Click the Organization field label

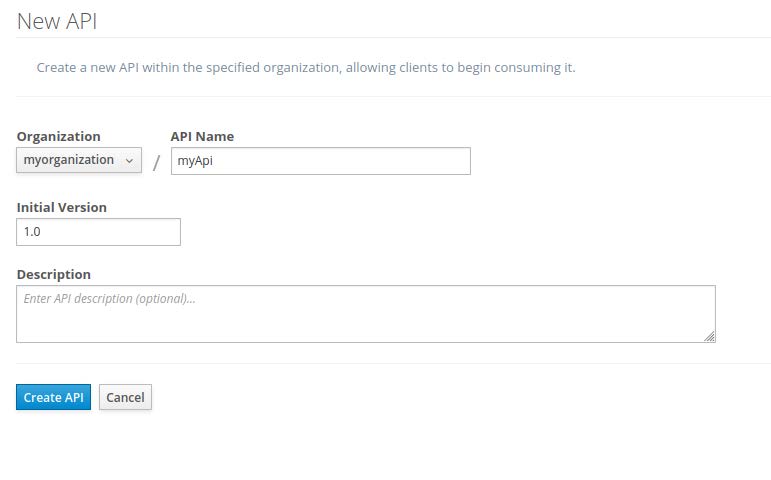[x=58, y=136]
